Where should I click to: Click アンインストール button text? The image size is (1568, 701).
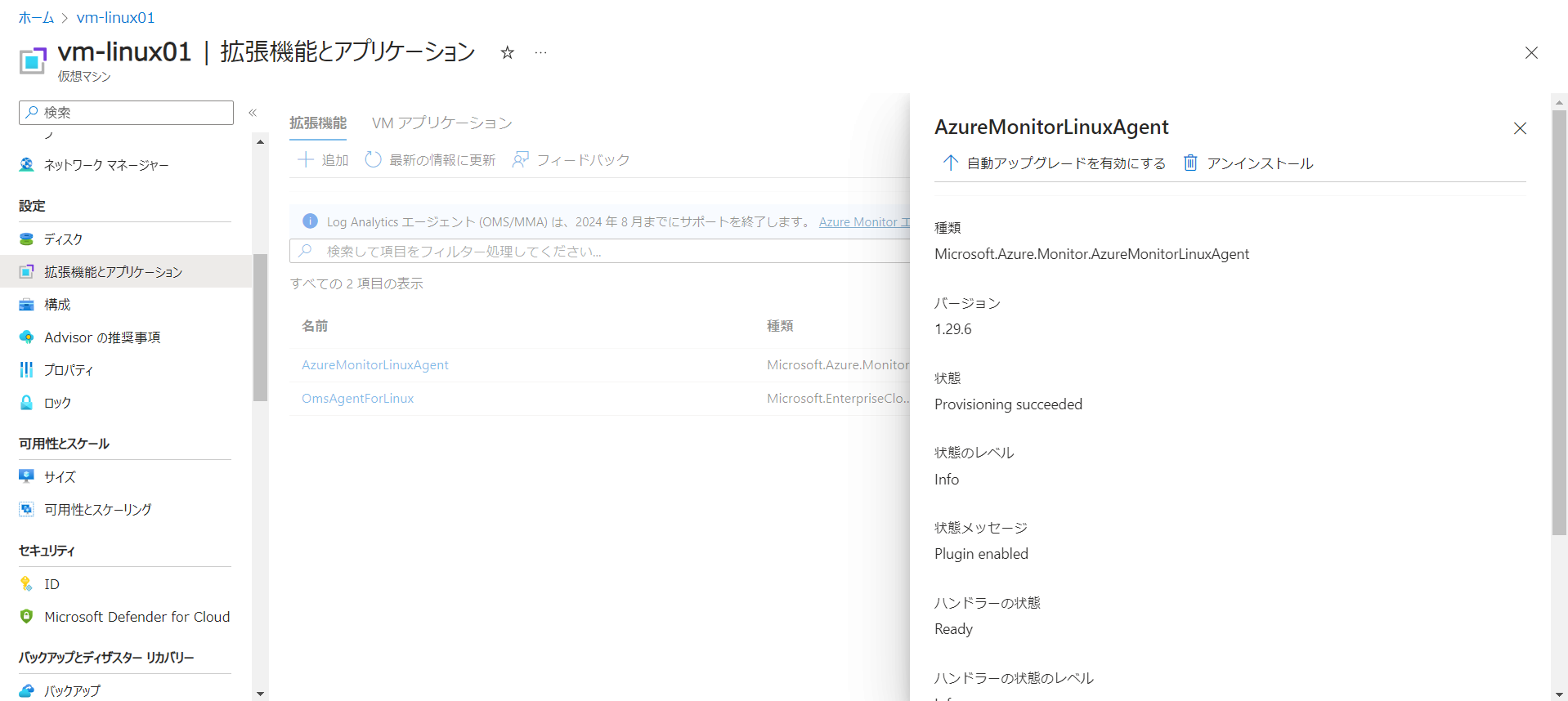point(1260,163)
